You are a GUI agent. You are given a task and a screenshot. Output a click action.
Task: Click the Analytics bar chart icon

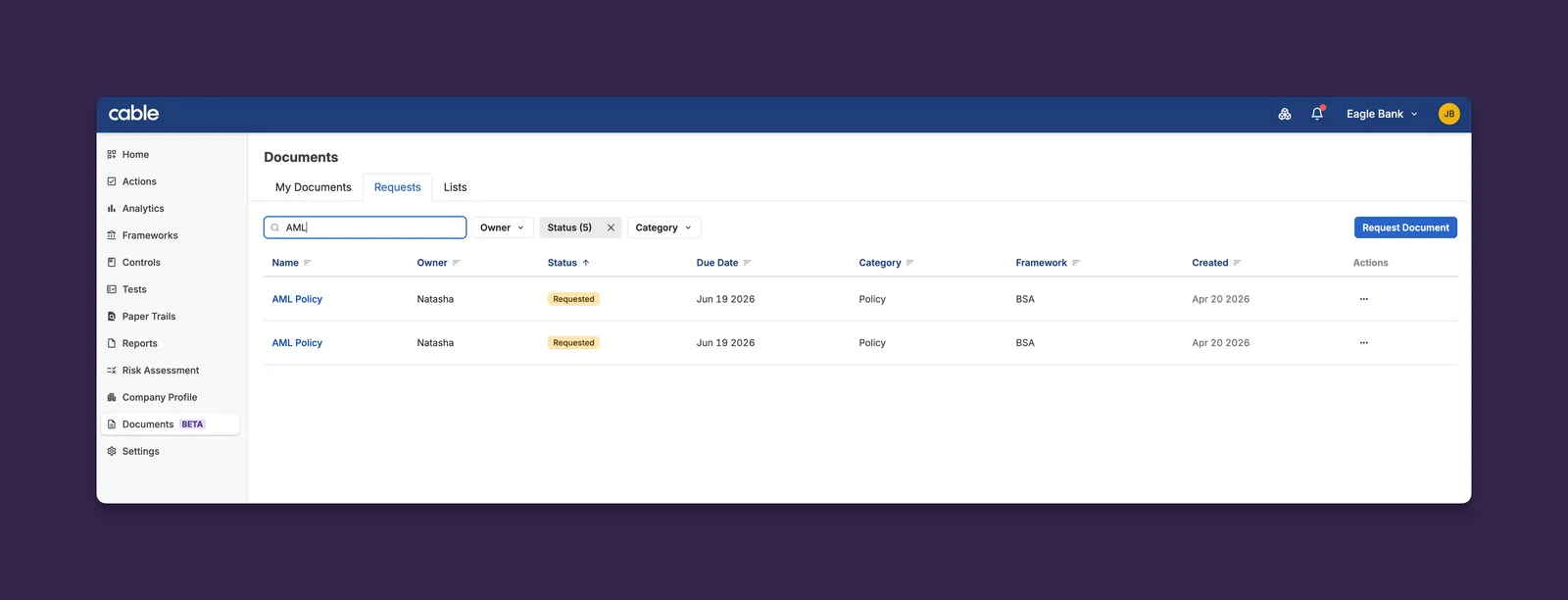click(x=112, y=209)
